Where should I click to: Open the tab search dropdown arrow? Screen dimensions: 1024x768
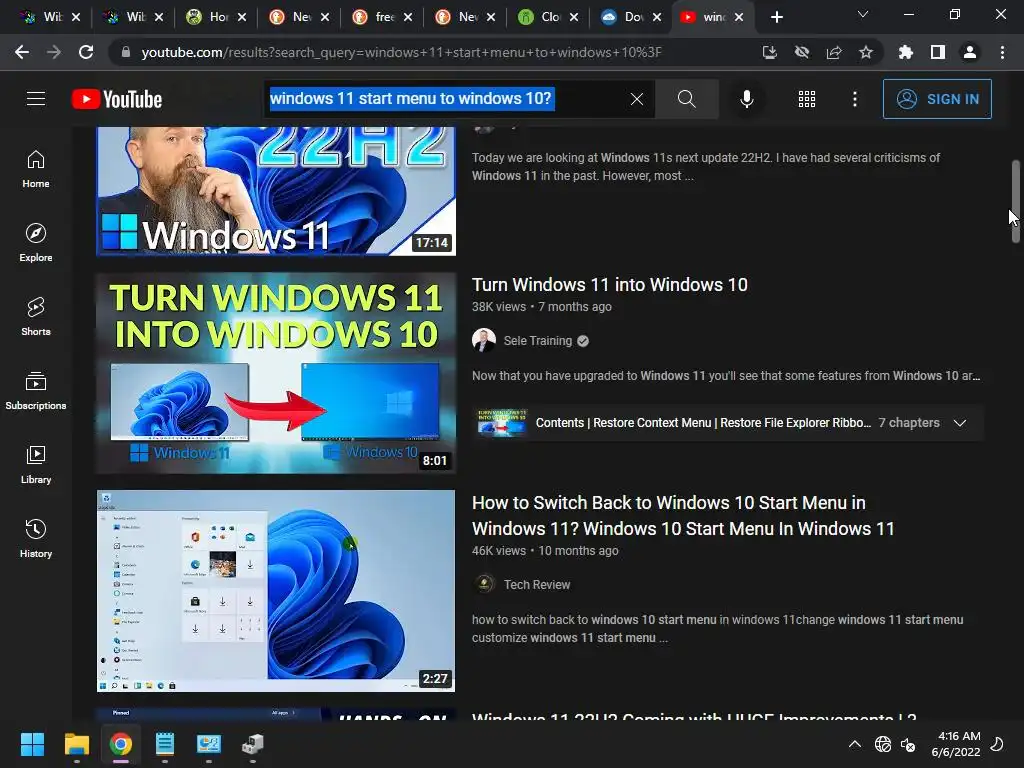(x=863, y=14)
